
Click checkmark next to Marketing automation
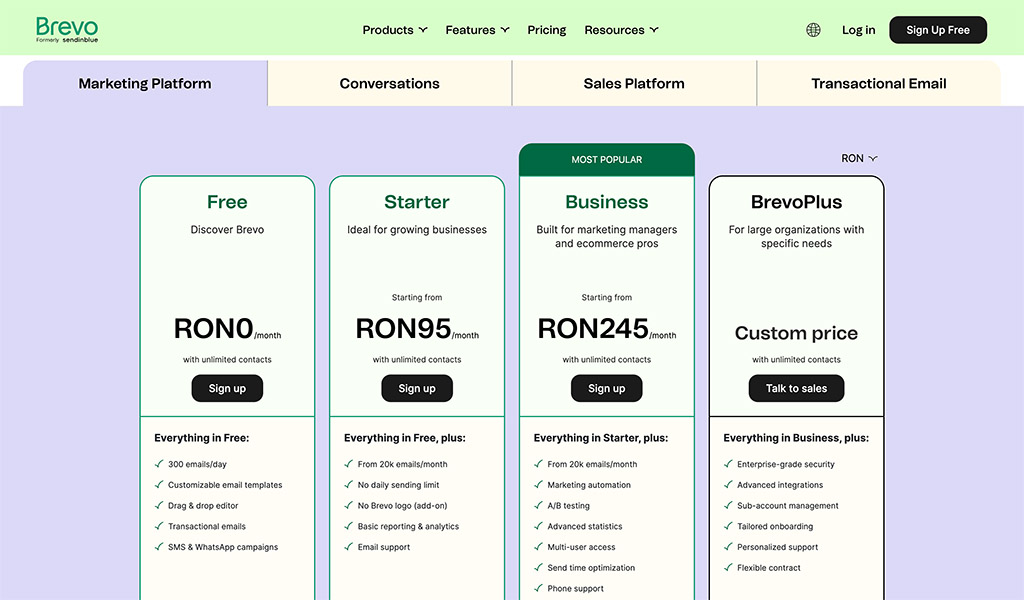[538, 485]
